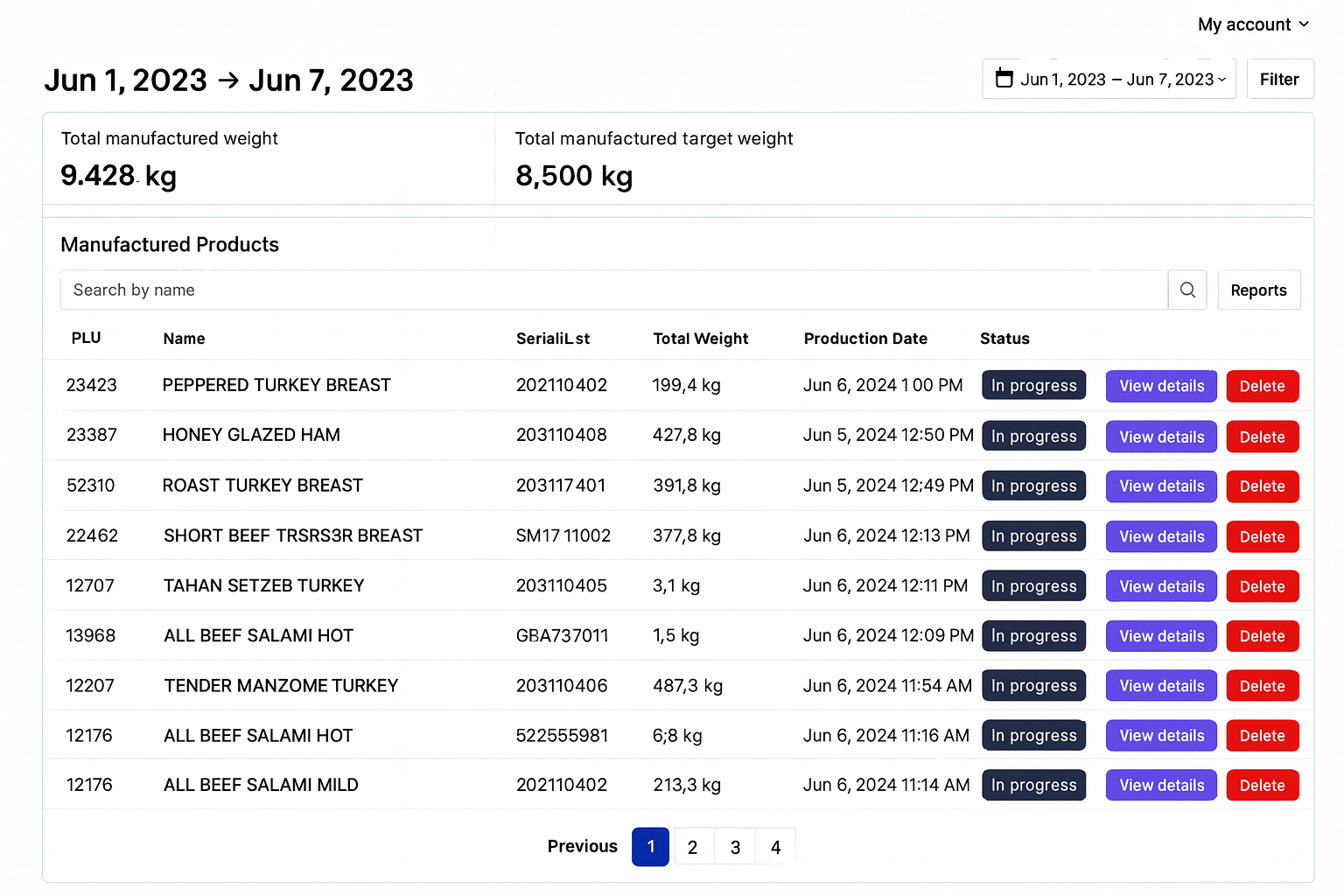Go to page 4 of results
The height and width of the screenshot is (896, 1344).
tap(775, 846)
